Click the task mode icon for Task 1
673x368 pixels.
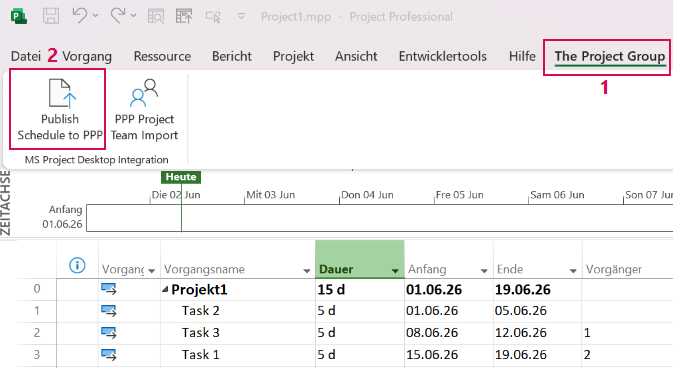pos(109,355)
